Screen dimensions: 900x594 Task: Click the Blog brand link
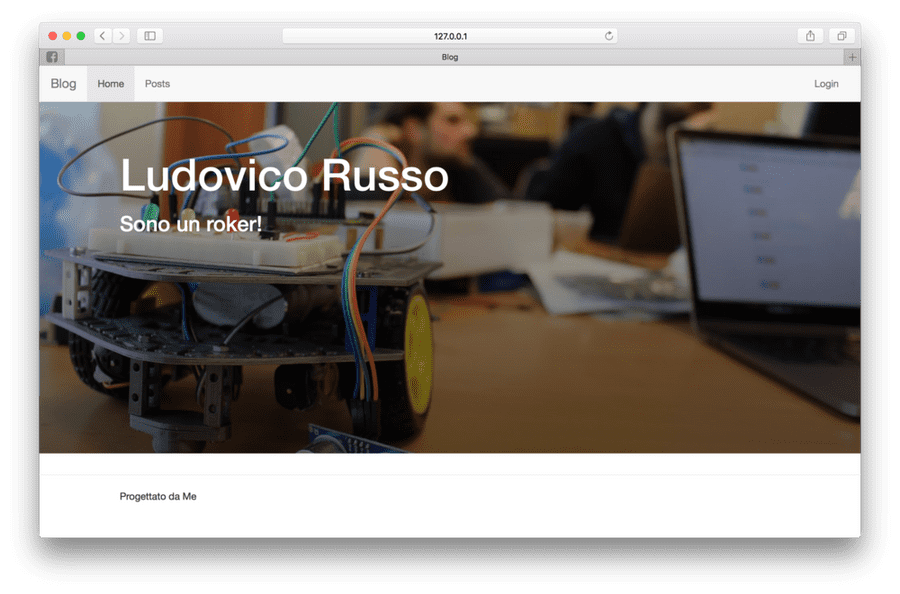(63, 83)
